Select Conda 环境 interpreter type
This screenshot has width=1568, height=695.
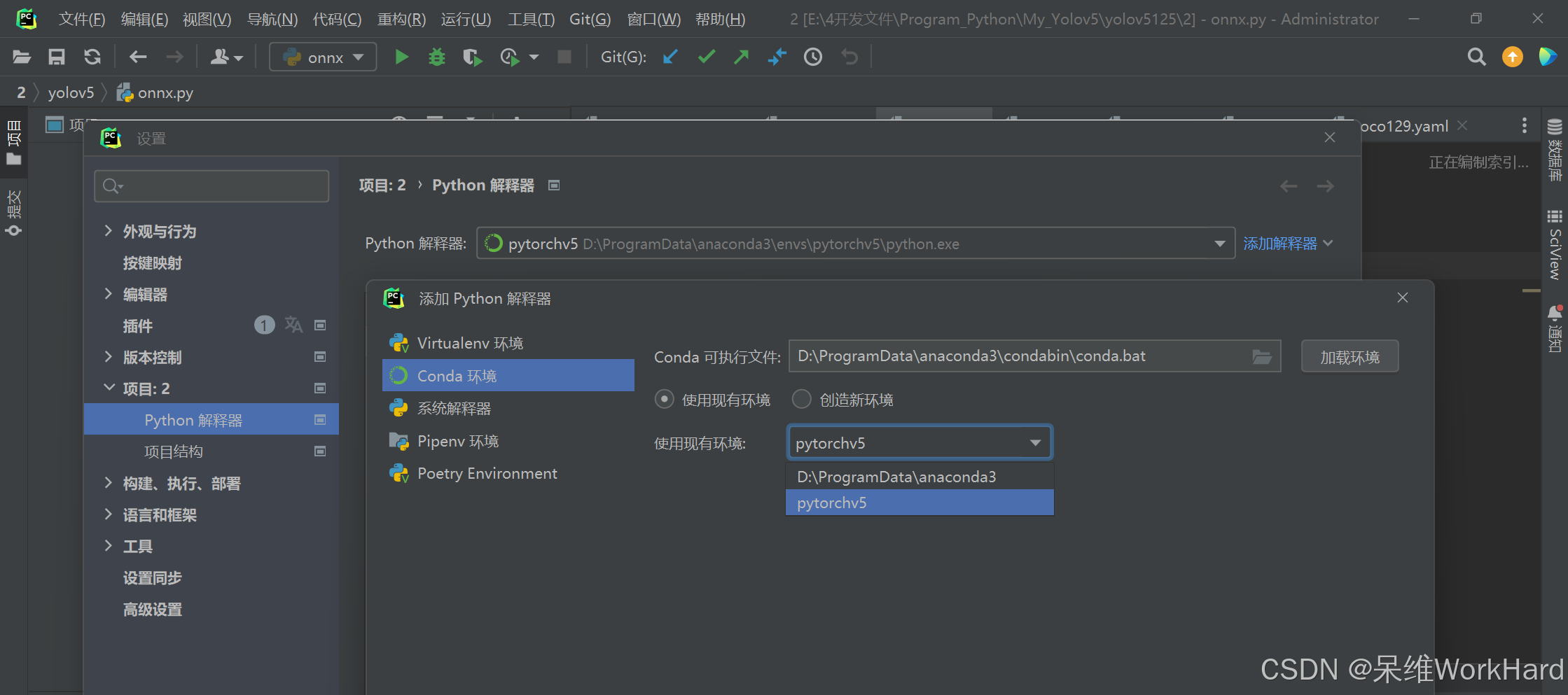coord(508,376)
